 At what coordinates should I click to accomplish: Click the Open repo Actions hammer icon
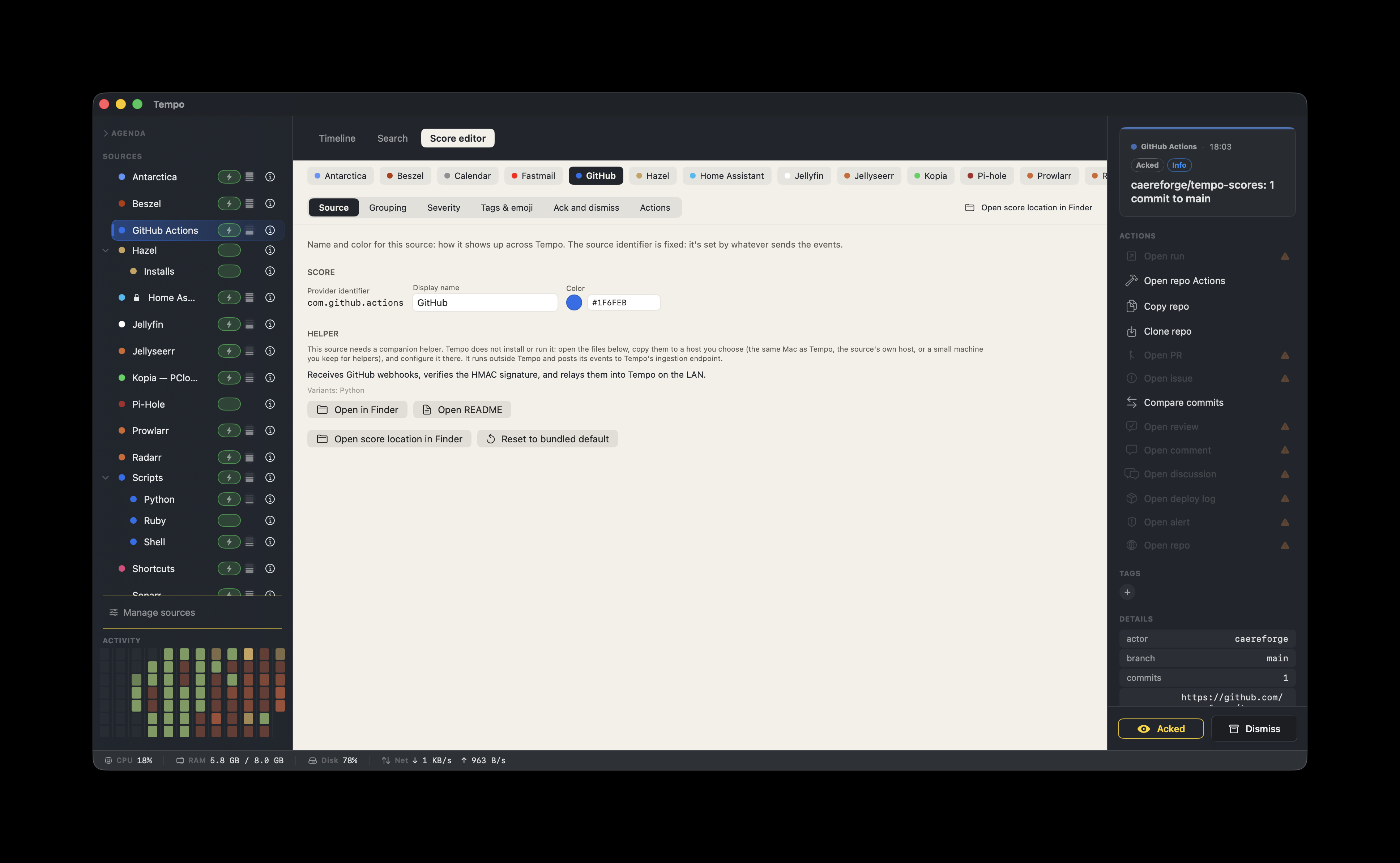(x=1131, y=281)
